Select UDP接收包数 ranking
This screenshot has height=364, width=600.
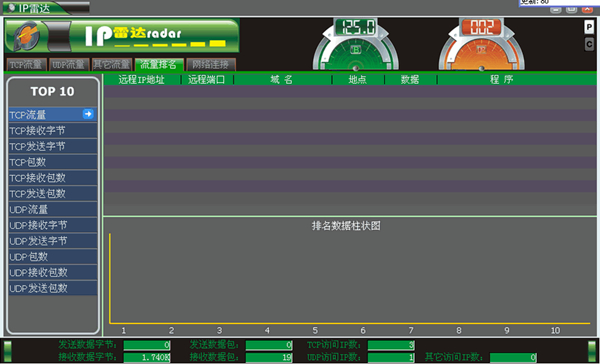[x=53, y=272]
